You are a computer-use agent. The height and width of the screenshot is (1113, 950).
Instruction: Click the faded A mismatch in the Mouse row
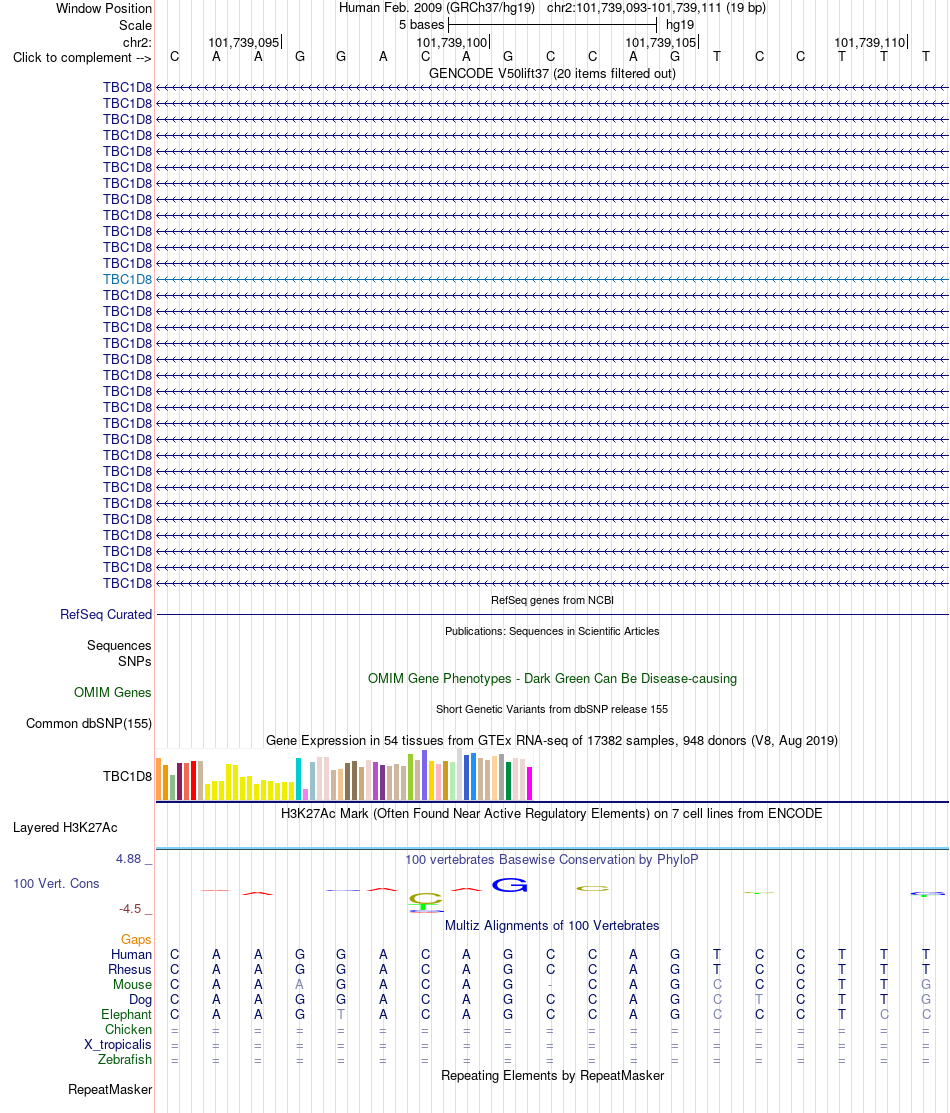(x=300, y=985)
